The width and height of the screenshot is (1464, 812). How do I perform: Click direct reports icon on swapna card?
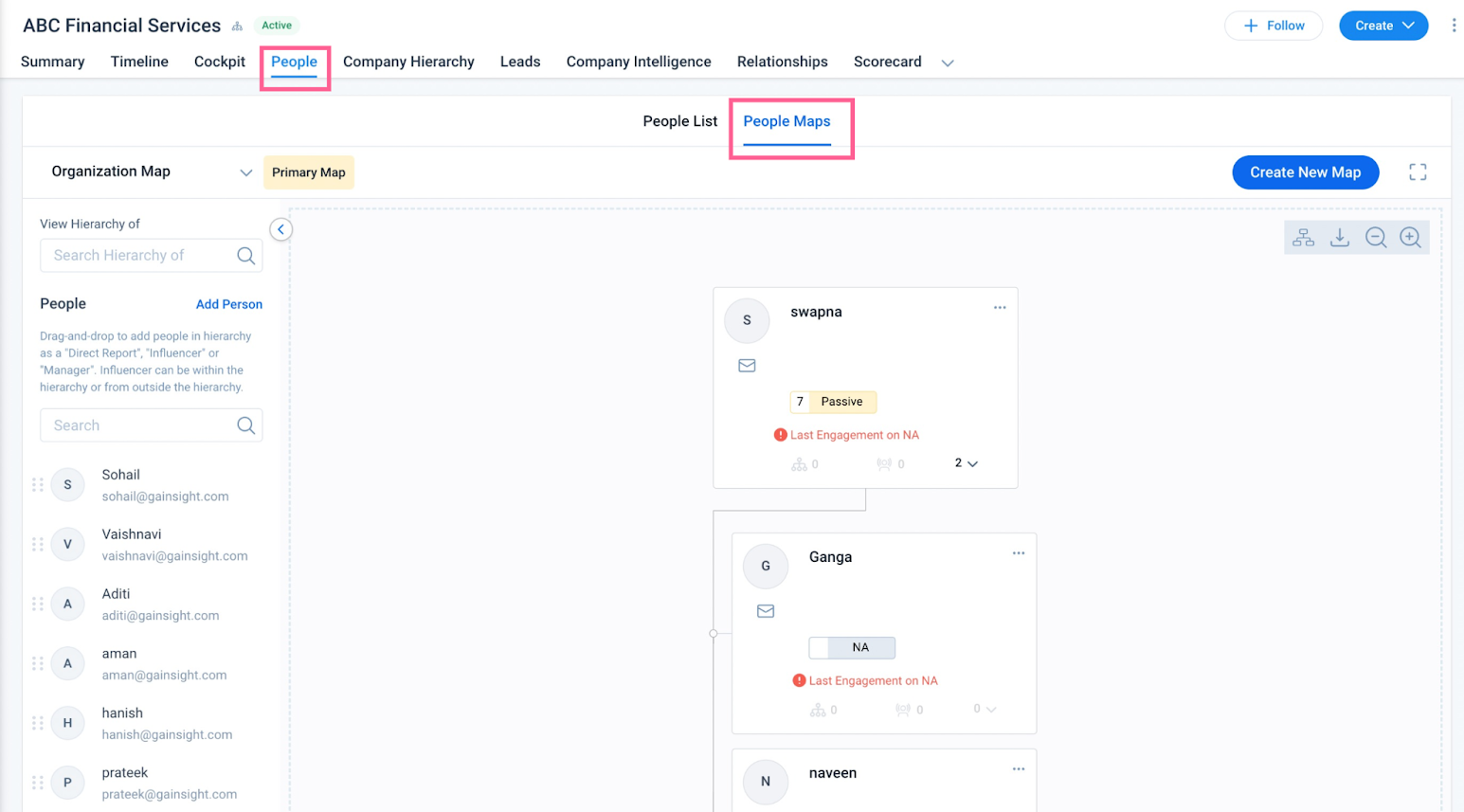(800, 464)
